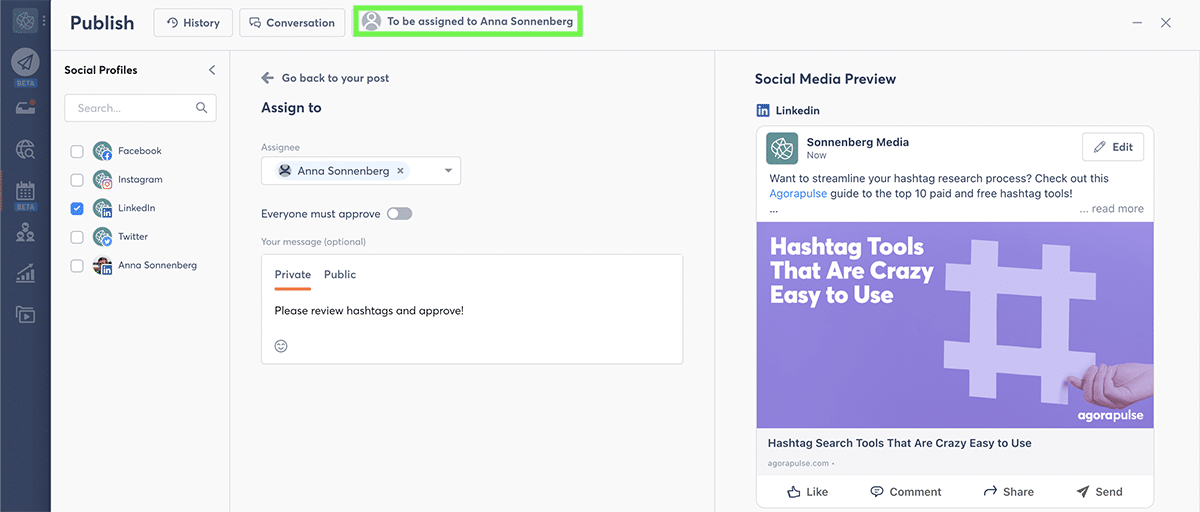Click the magnifier icon in profile search

coord(202,108)
